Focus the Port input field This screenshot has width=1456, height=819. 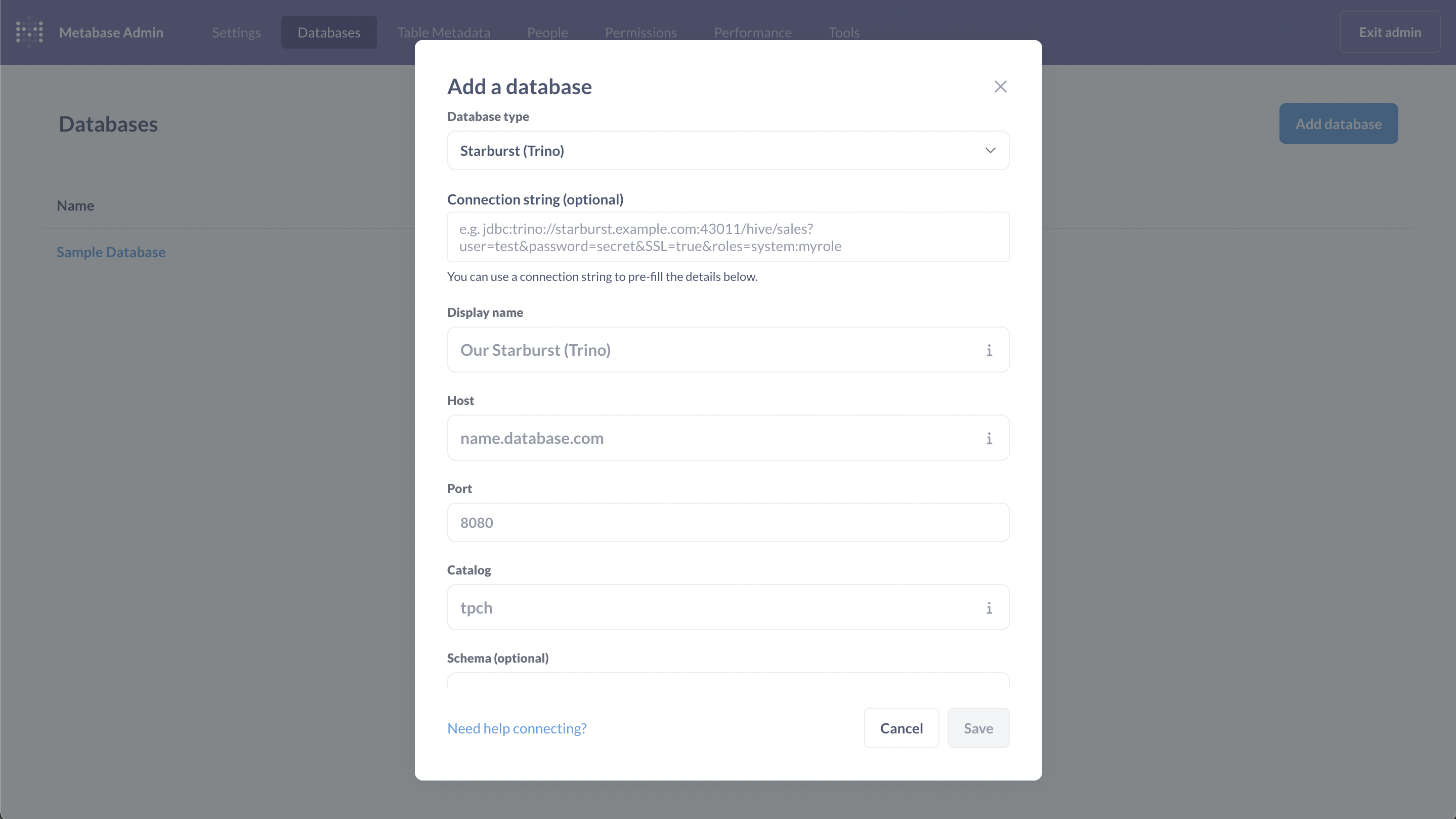pos(728,522)
